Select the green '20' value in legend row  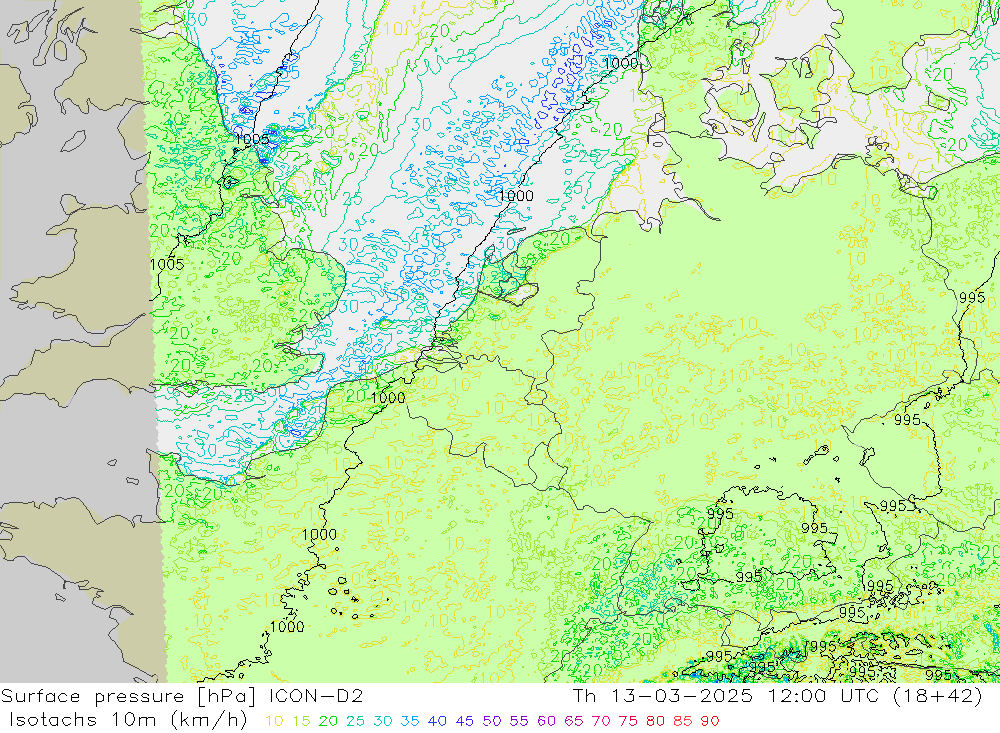(x=328, y=722)
